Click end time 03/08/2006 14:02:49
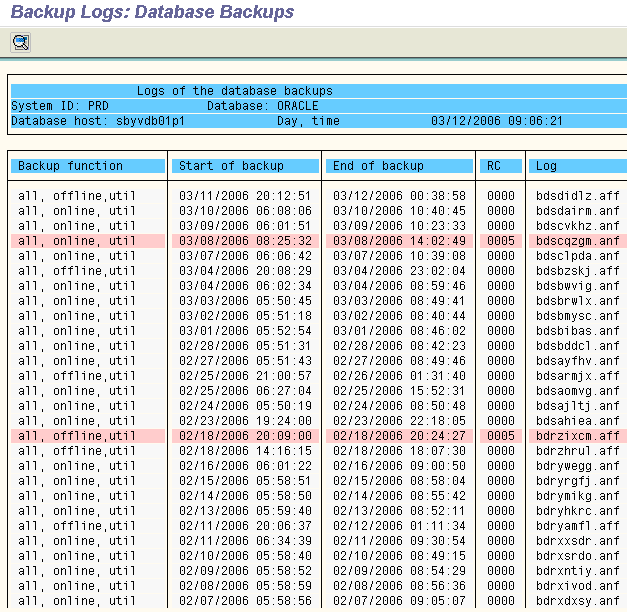This screenshot has height=612, width=627. pyautogui.click(x=399, y=241)
